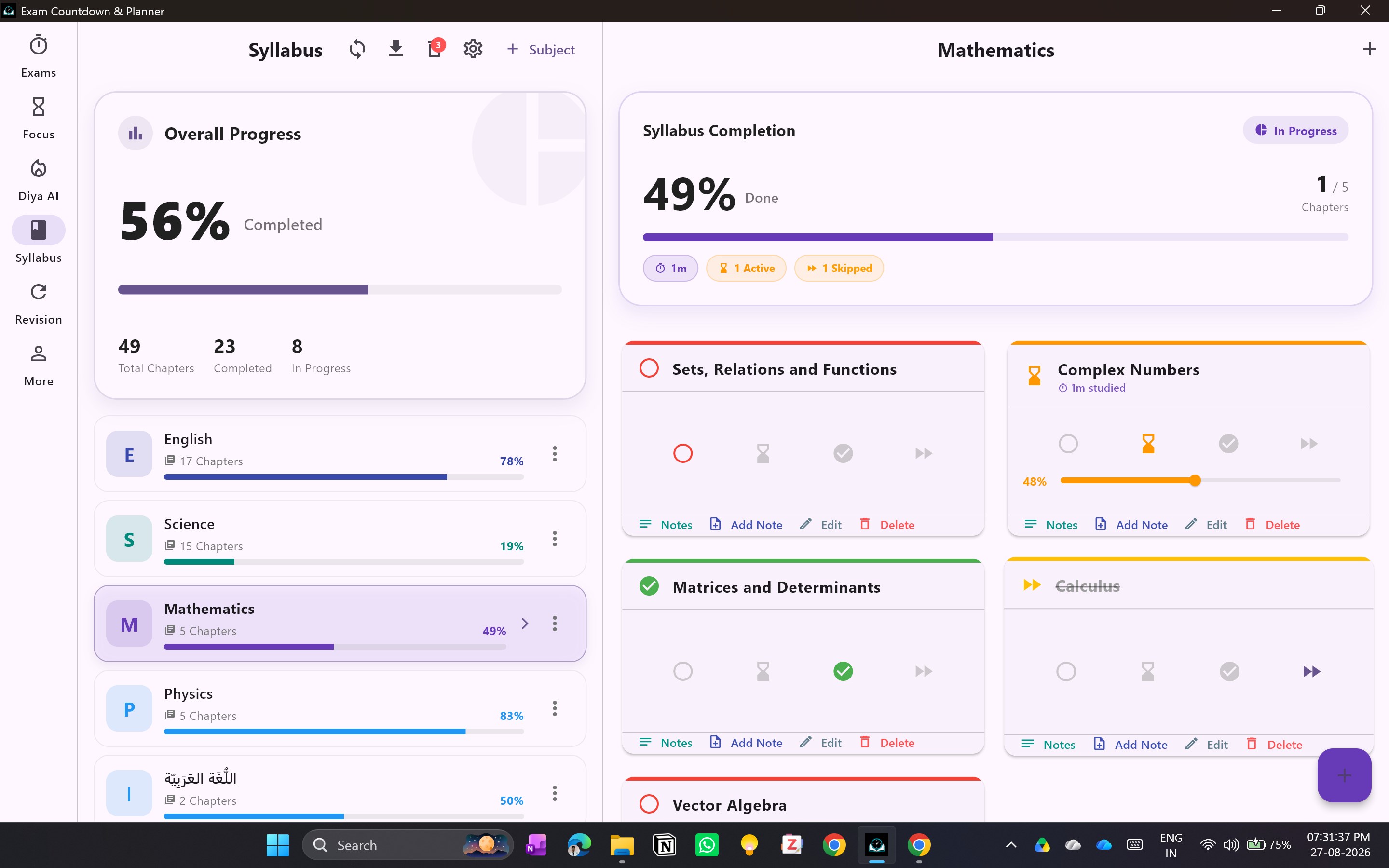Screen dimensions: 1389x868
Task: Click the 1 Skipped chip
Action: 839,268
